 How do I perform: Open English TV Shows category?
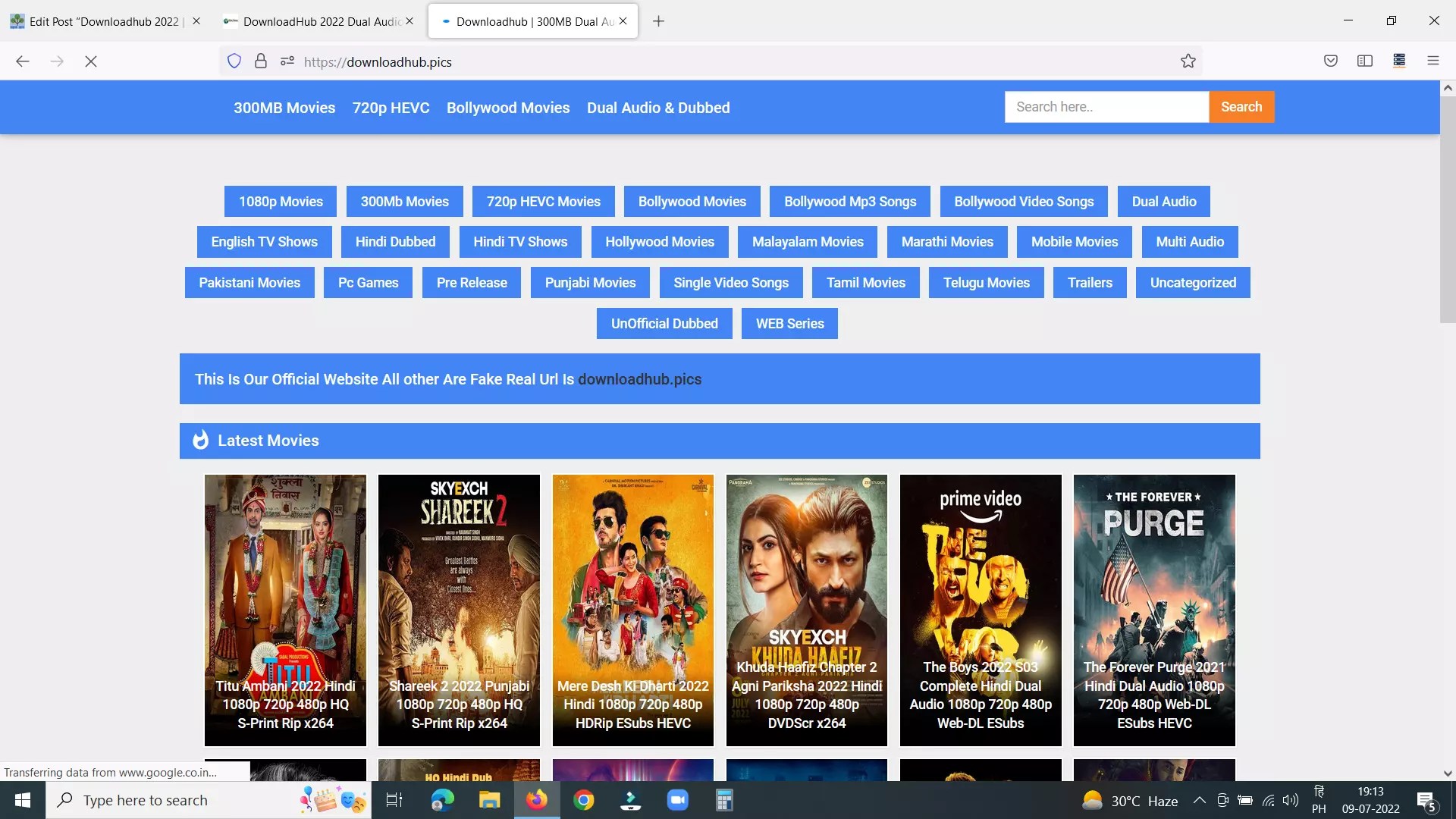(x=264, y=242)
